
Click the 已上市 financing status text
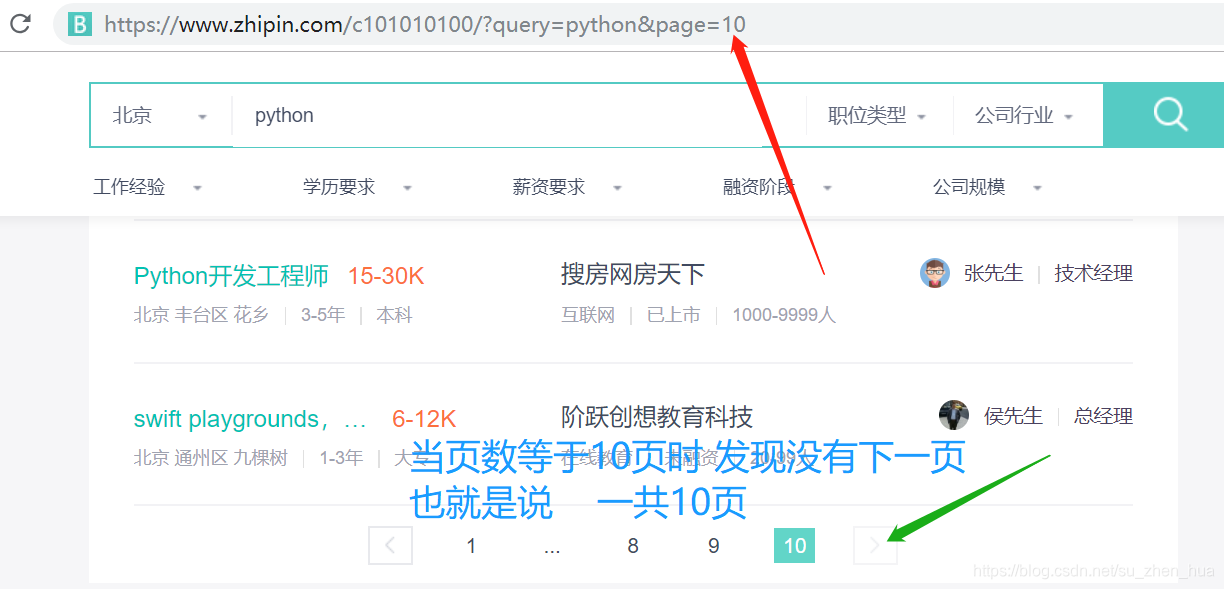coord(673,315)
